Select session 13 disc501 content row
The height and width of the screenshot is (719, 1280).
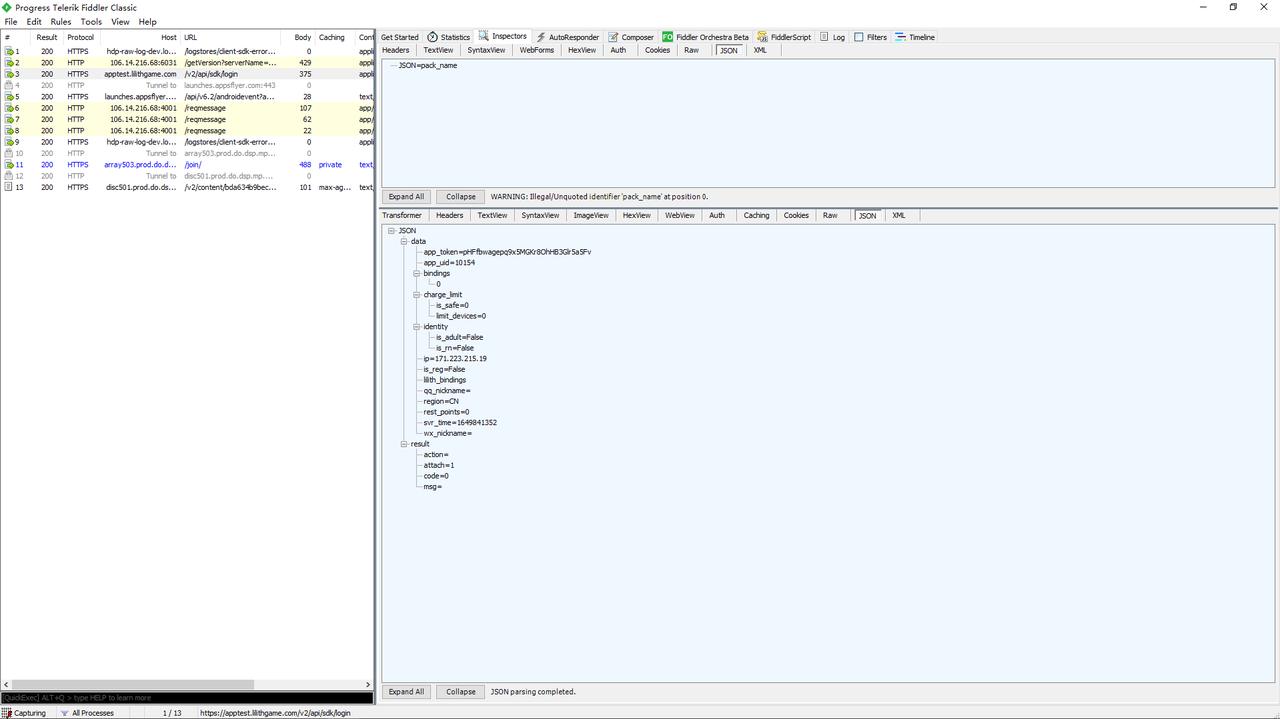click(187, 187)
